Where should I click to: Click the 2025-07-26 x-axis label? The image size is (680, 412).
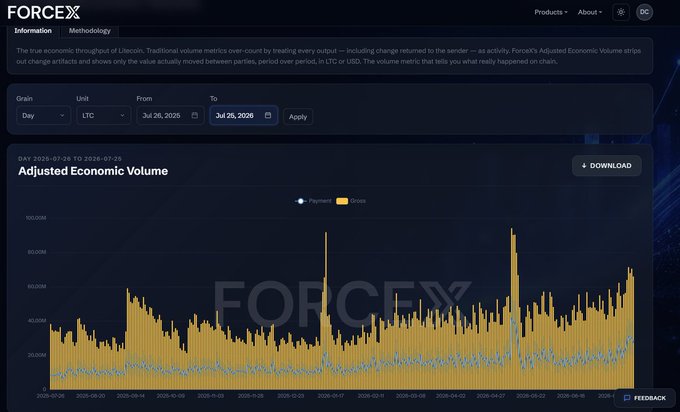click(x=50, y=396)
